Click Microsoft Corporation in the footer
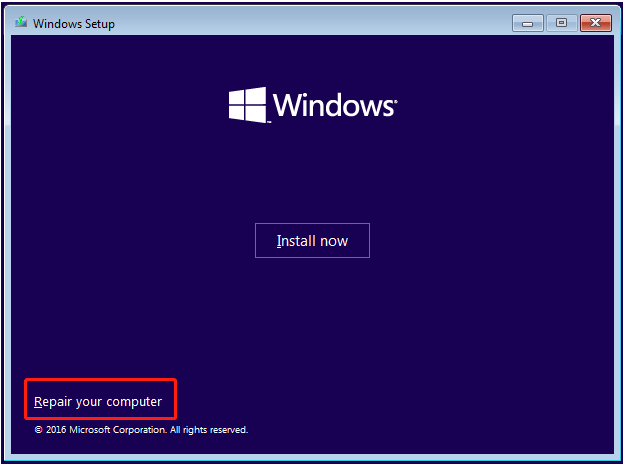This screenshot has height=467, width=626. (x=118, y=430)
